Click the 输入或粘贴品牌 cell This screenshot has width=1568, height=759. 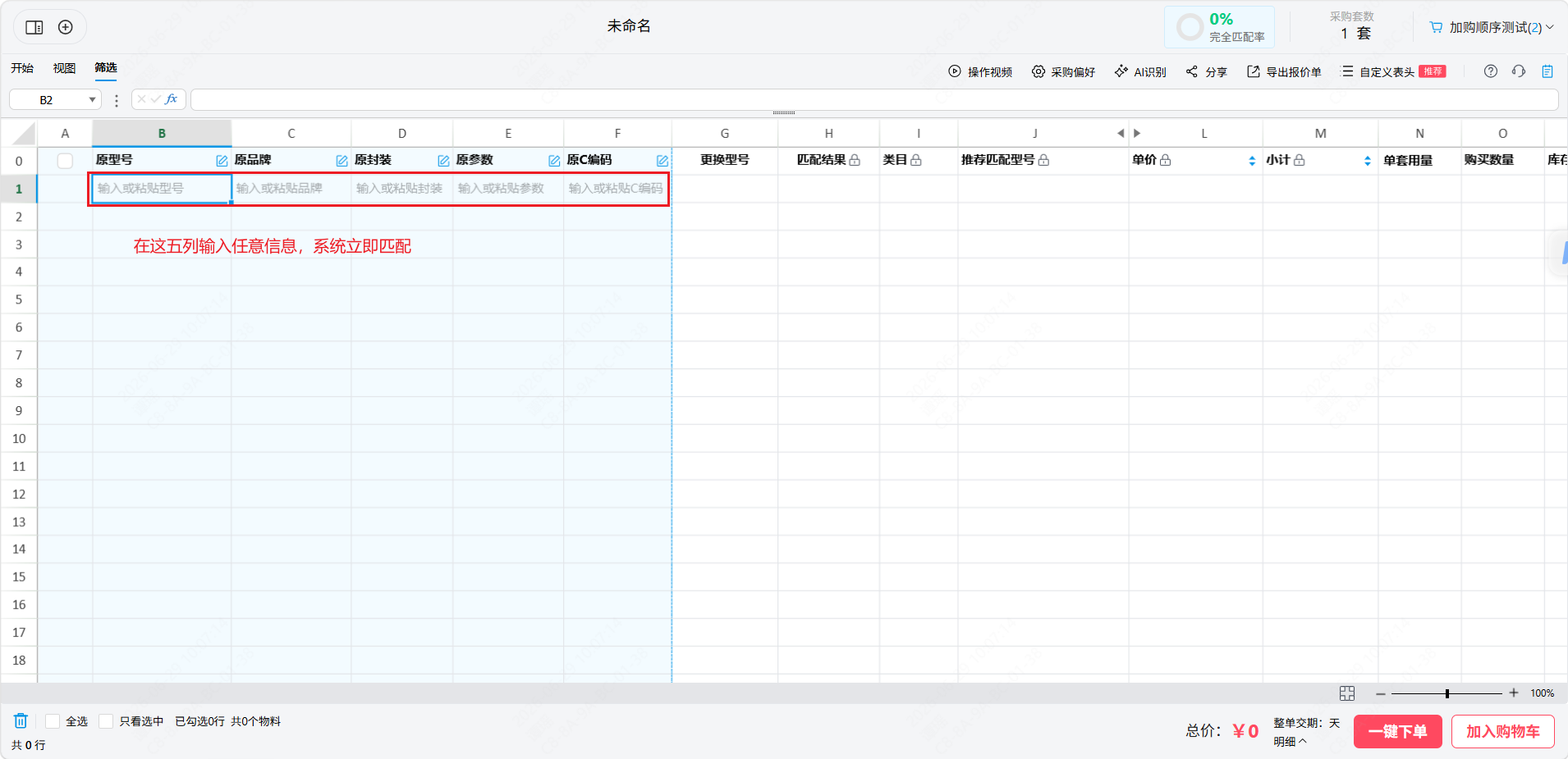291,189
